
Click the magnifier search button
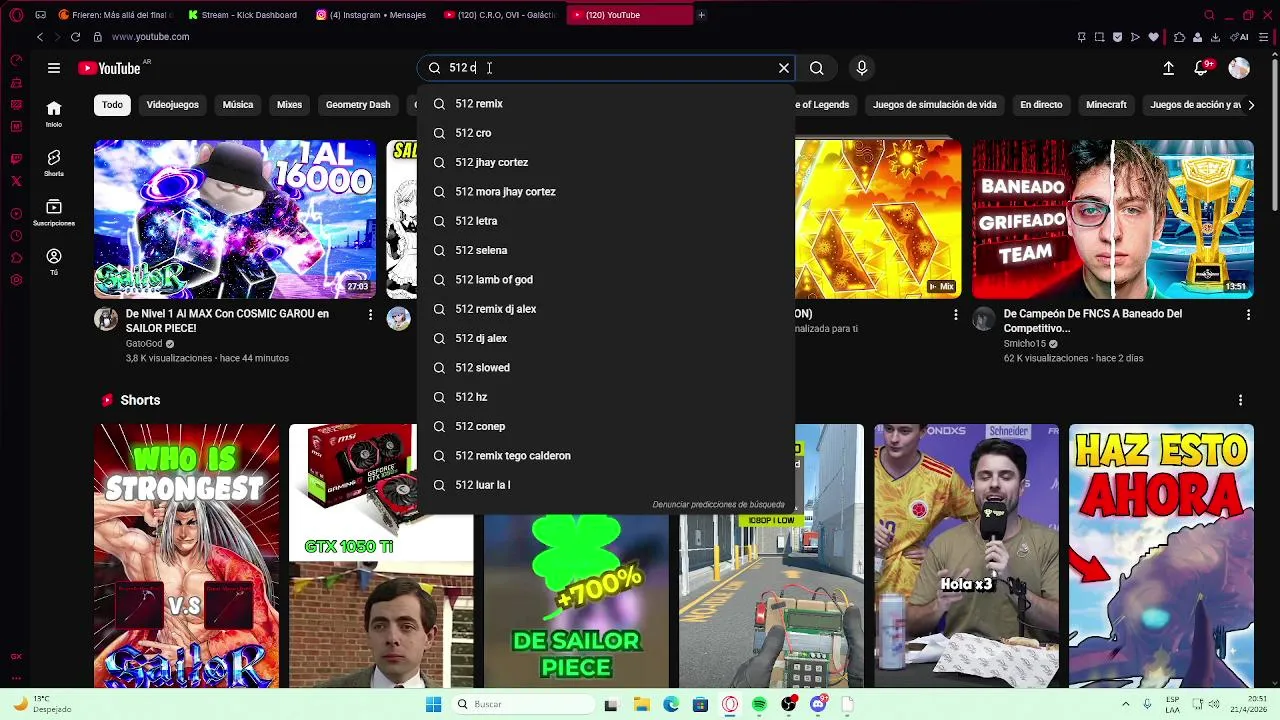[x=817, y=68]
